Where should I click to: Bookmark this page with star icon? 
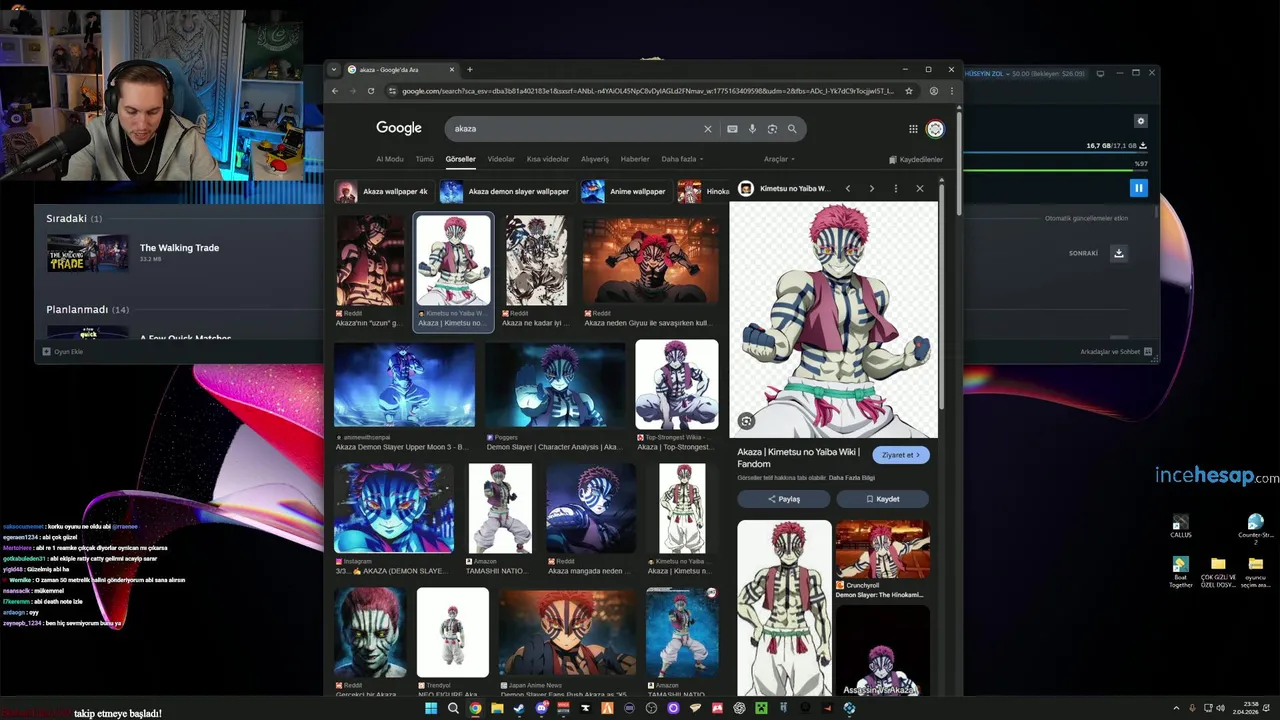coord(909,91)
